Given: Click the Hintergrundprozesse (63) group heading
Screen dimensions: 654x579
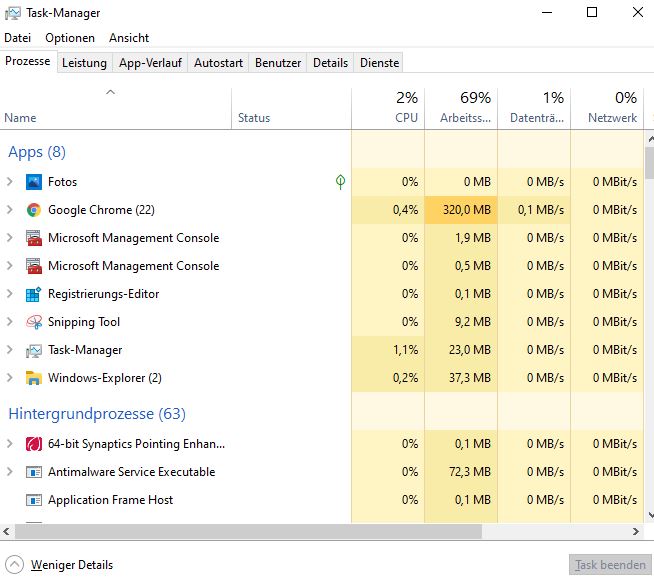Looking at the screenshot, I should coord(97,414).
